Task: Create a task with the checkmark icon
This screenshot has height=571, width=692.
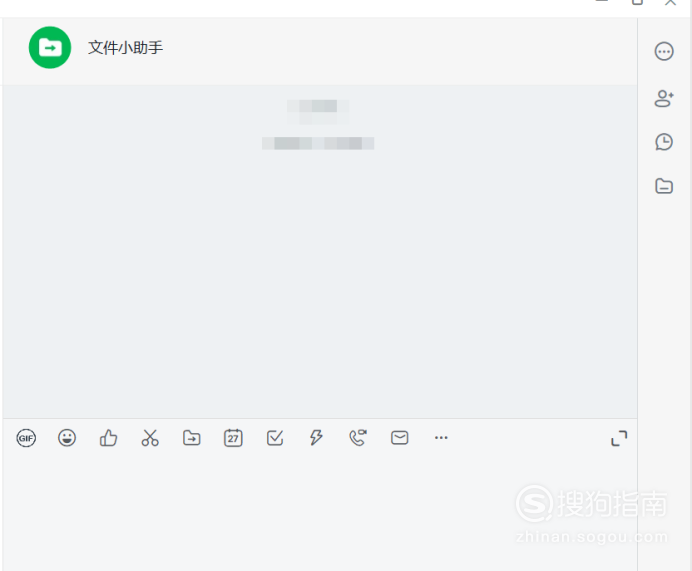Action: (x=275, y=438)
